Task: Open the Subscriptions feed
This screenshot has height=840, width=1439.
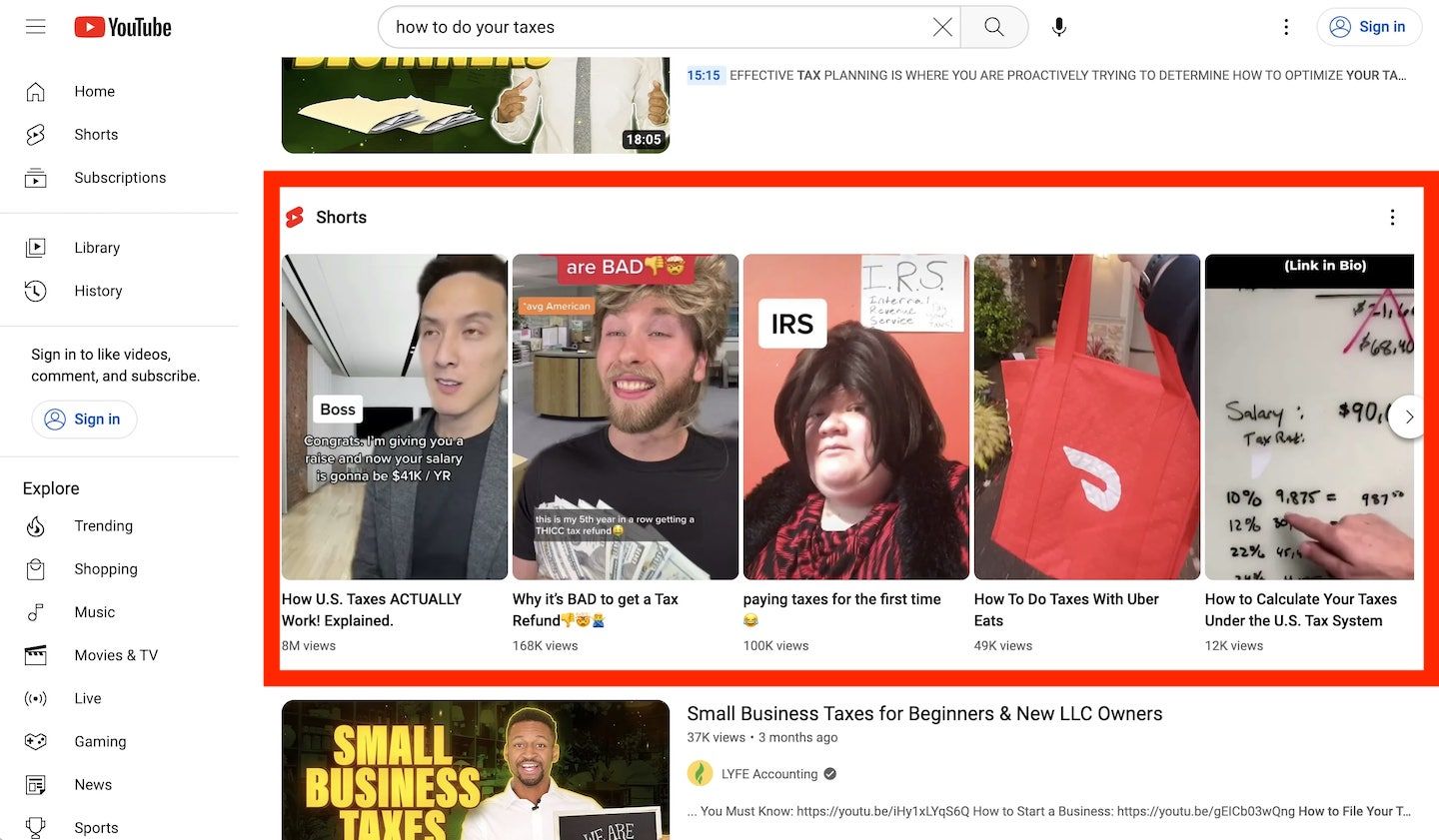Action: (120, 177)
